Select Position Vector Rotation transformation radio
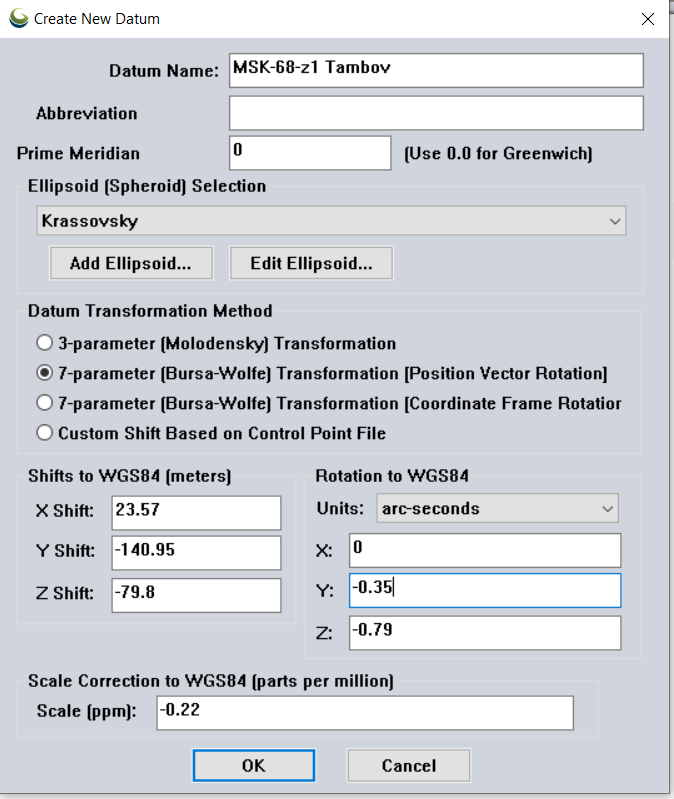Viewport: 674px width, 799px height. (44, 373)
